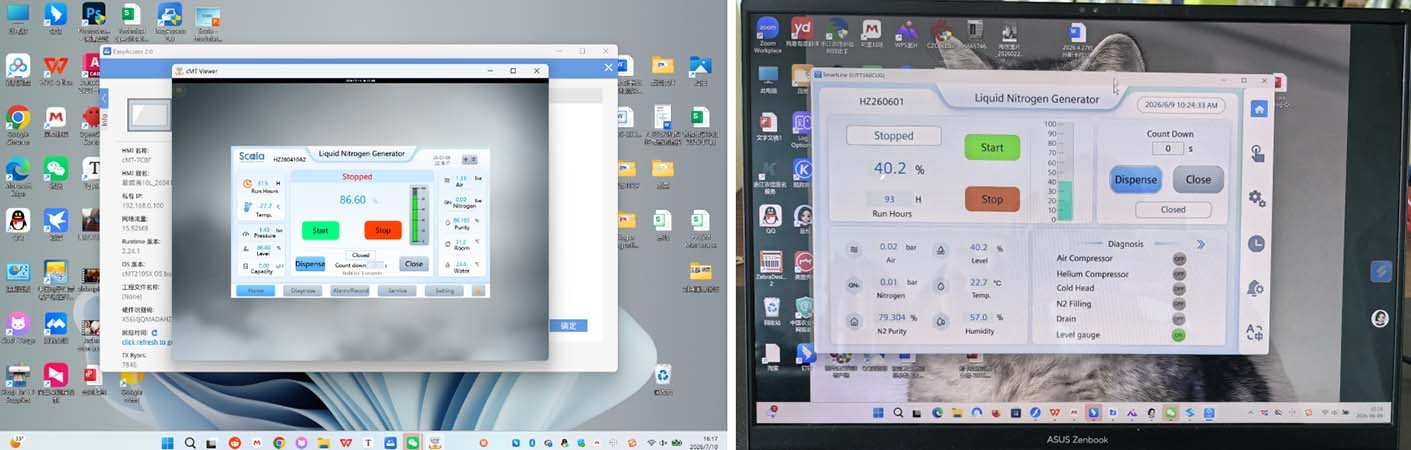Click orange Stop button in SmartLine window
1411x450 pixels.
[x=992, y=199]
